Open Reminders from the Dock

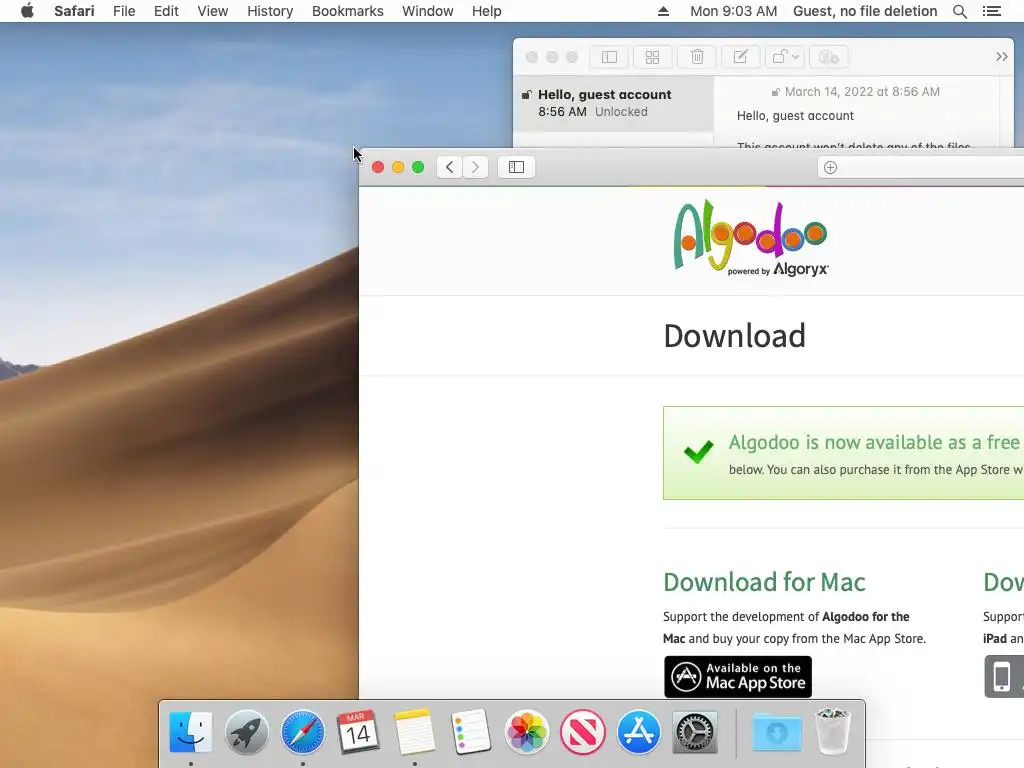(x=470, y=732)
